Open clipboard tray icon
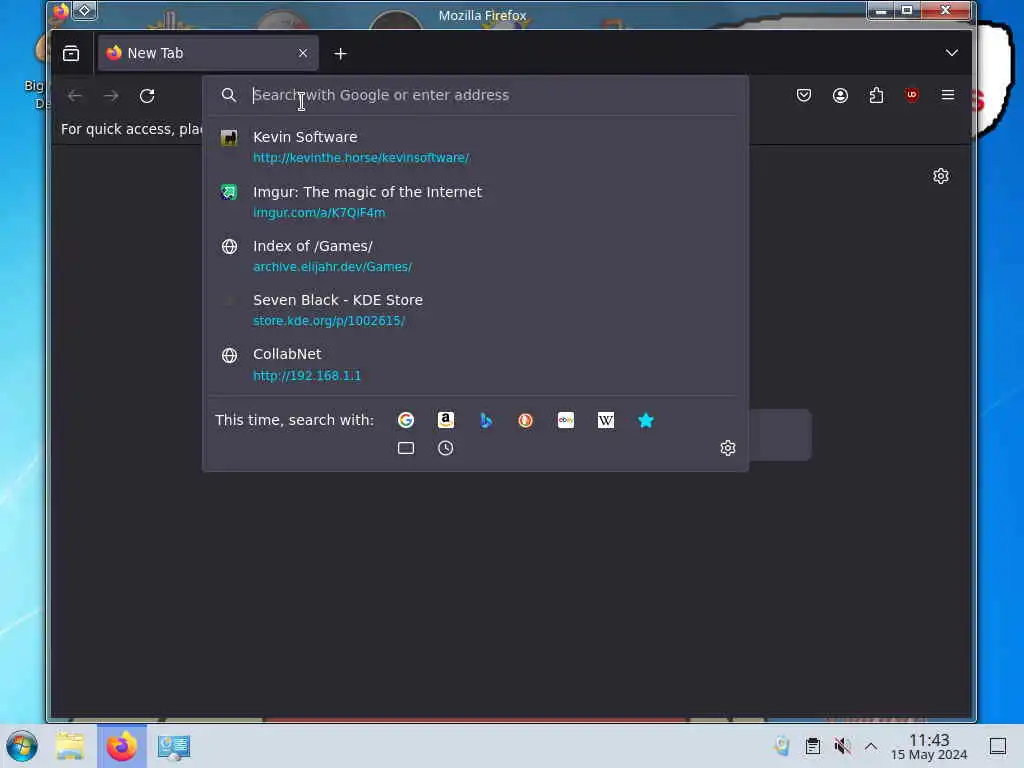Image resolution: width=1024 pixels, height=768 pixels. tap(812, 746)
